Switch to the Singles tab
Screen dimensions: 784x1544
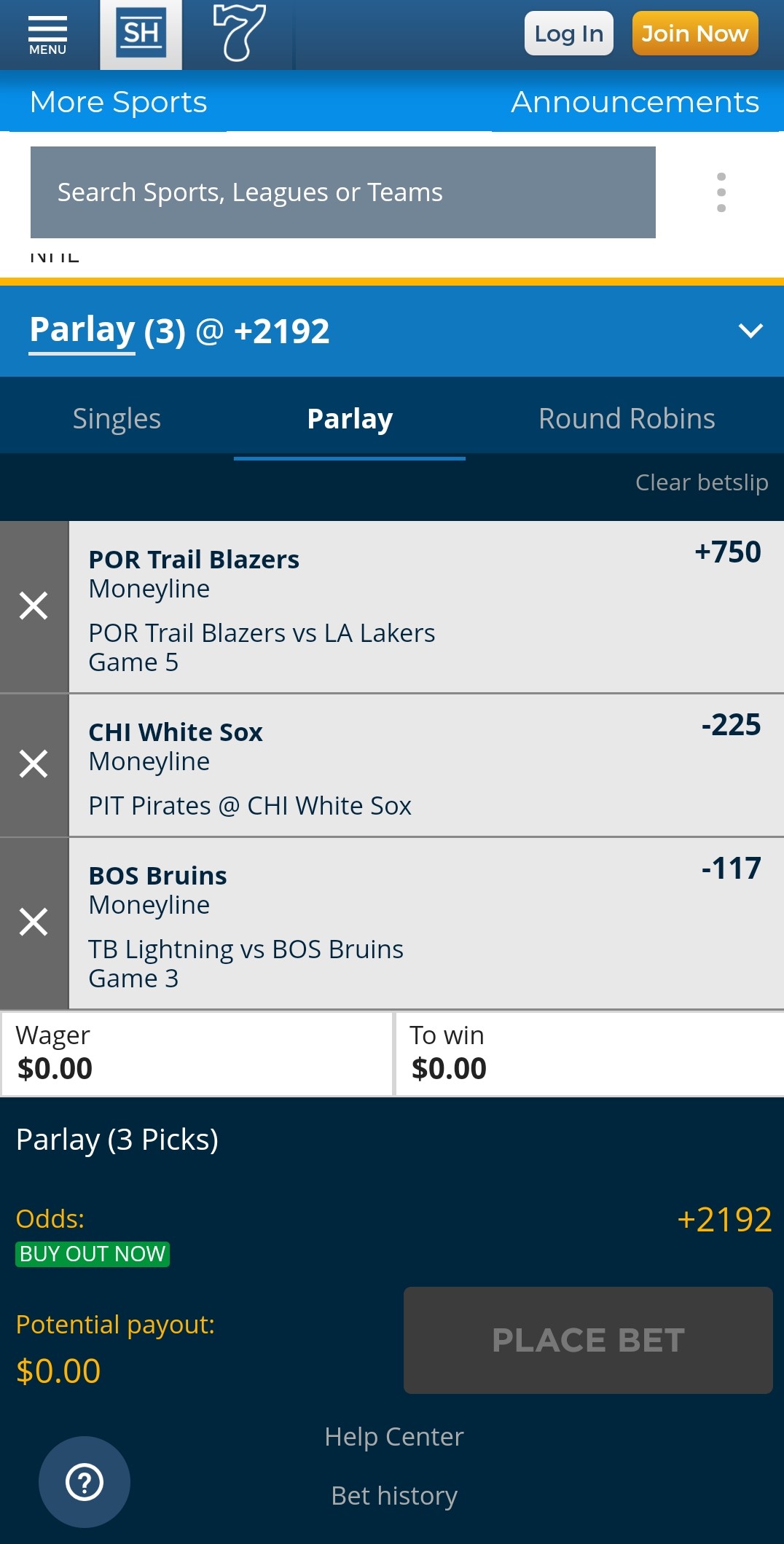coord(117,419)
